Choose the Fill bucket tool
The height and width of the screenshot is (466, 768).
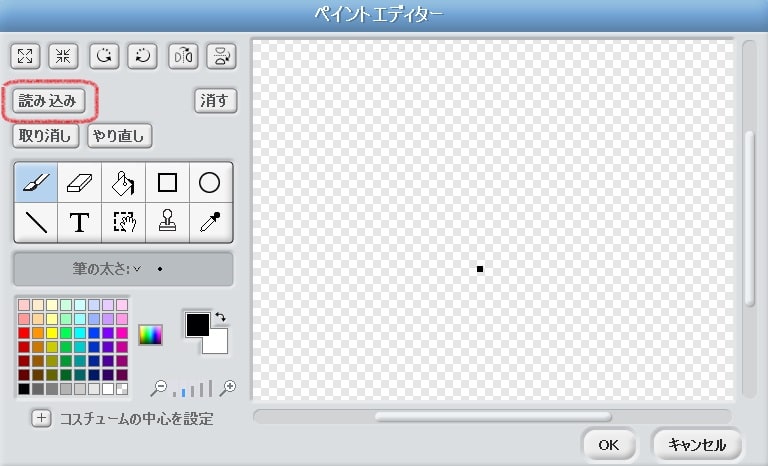123,183
